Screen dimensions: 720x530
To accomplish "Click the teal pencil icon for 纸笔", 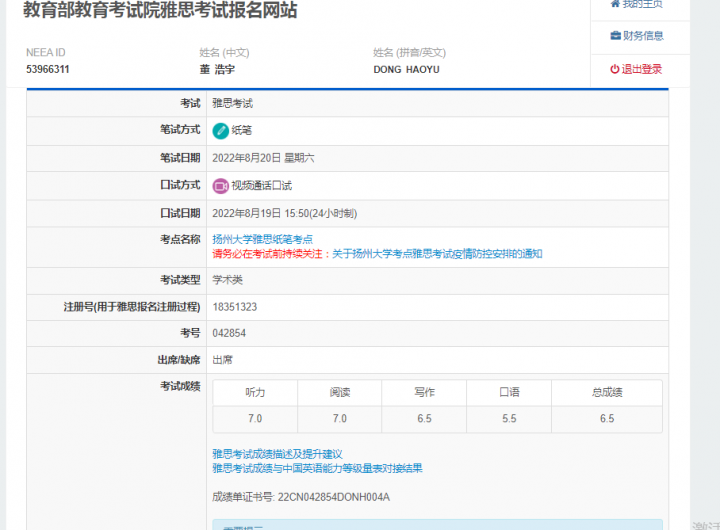I will click(221, 130).
